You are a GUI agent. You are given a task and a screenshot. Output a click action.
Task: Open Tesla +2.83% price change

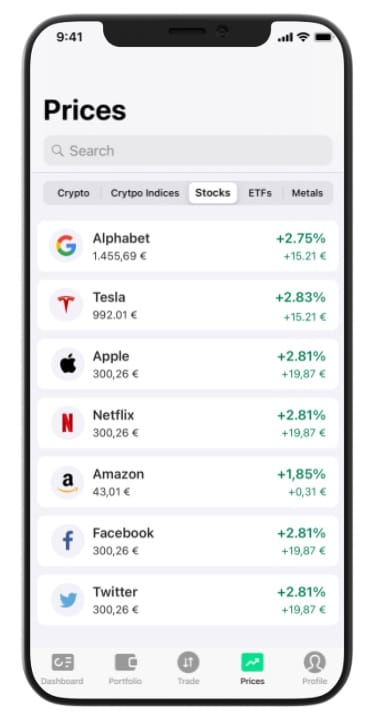tap(300, 297)
